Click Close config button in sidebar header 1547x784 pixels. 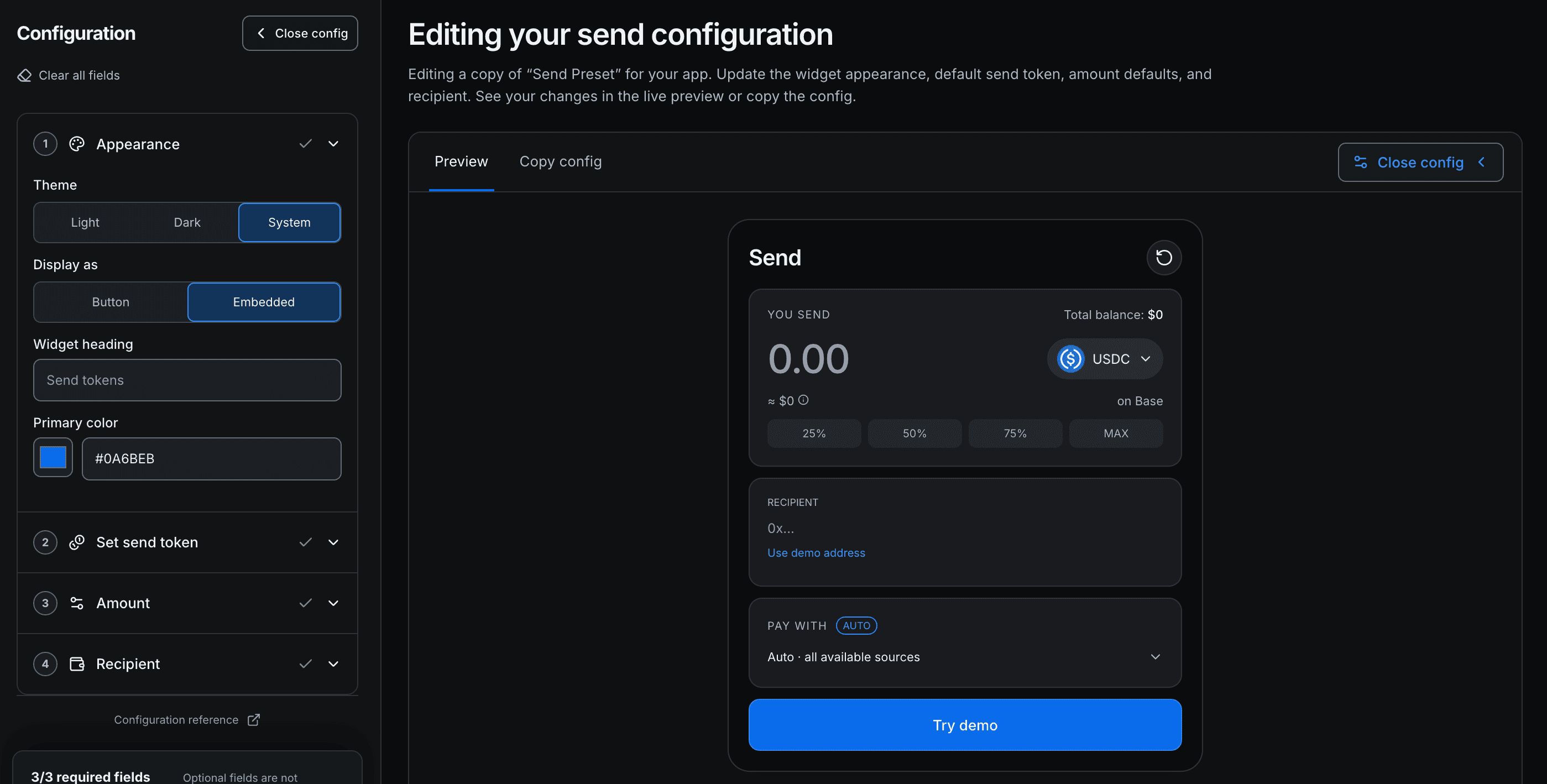click(300, 33)
